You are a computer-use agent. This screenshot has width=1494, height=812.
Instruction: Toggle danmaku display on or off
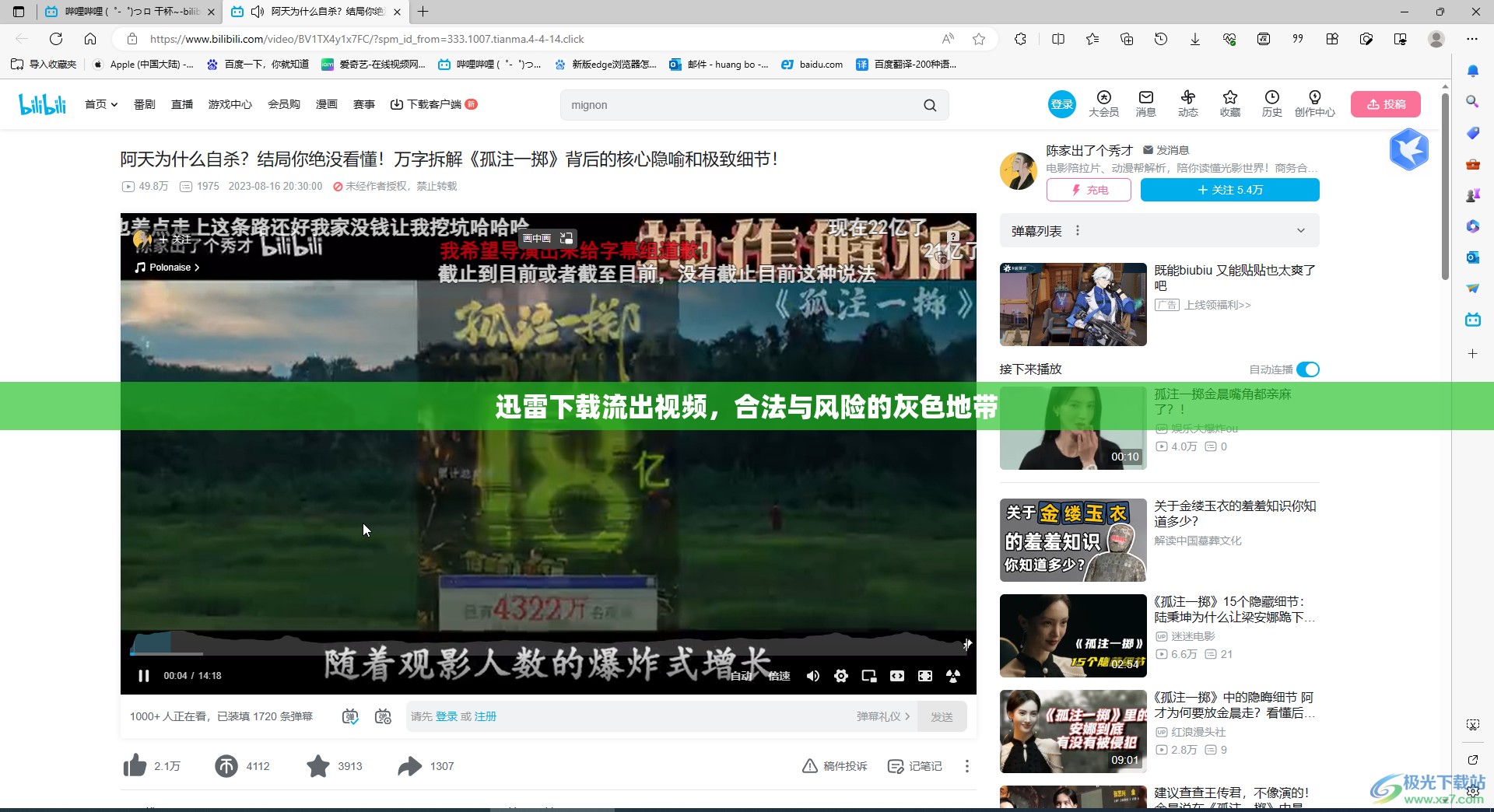pyautogui.click(x=350, y=716)
